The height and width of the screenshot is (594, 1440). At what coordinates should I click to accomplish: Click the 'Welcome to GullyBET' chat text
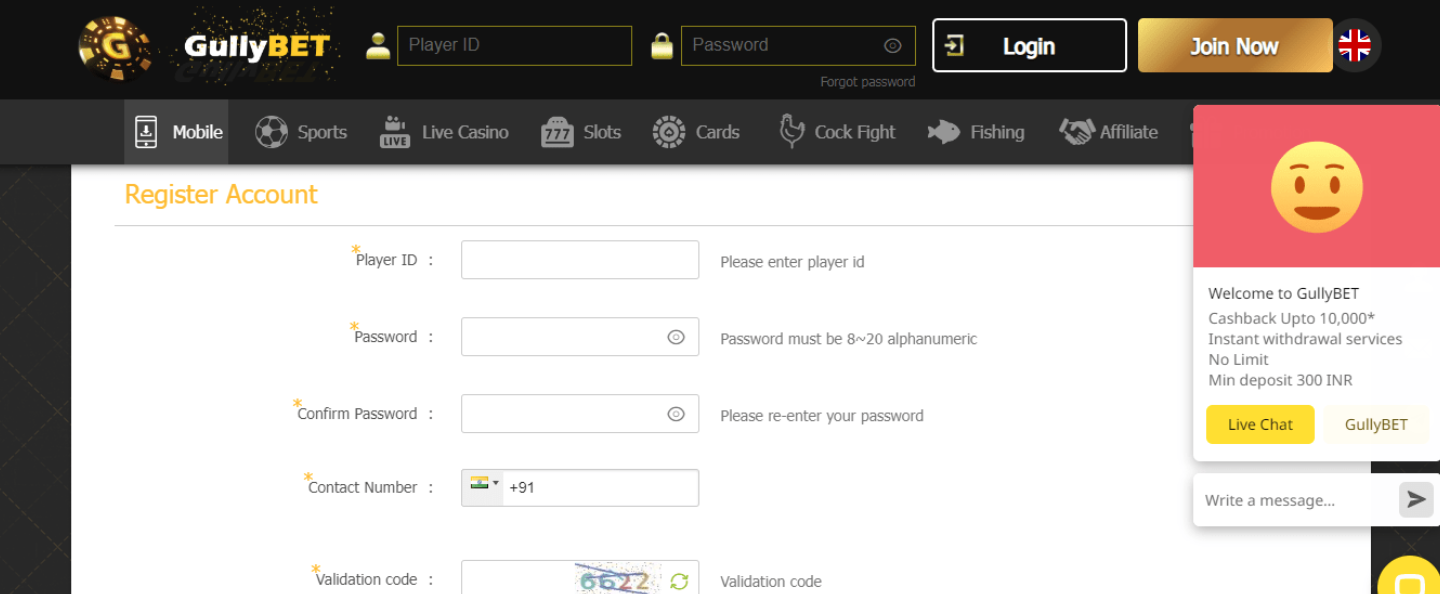pyautogui.click(x=1284, y=294)
